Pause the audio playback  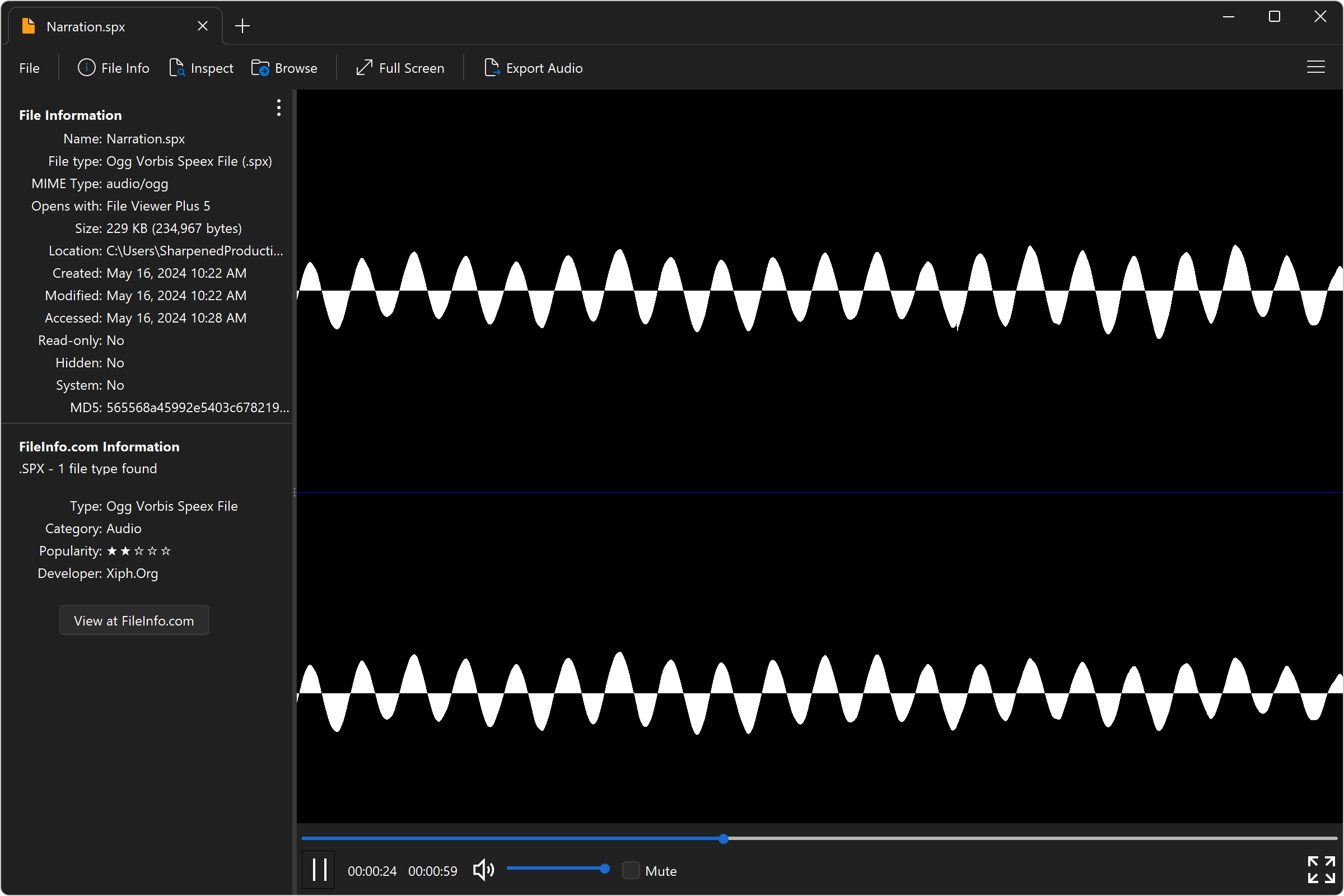[319, 870]
